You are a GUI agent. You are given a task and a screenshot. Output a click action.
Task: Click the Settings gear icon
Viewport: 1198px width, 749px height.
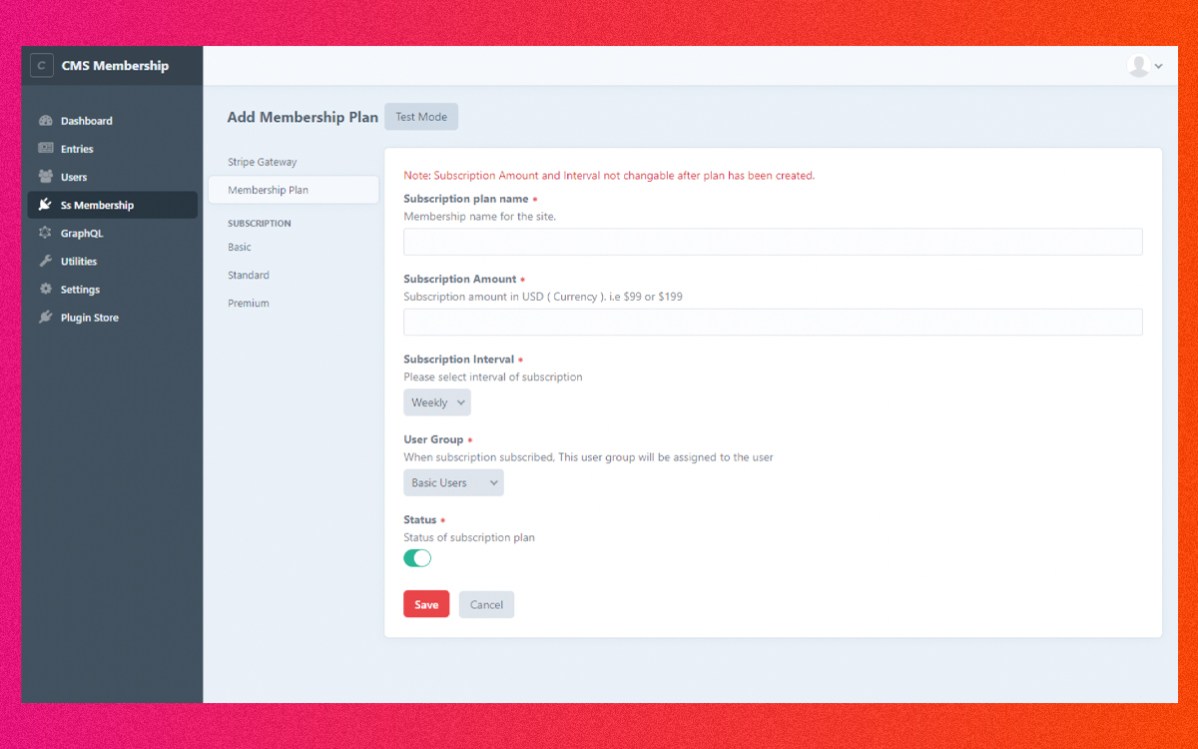click(46, 289)
